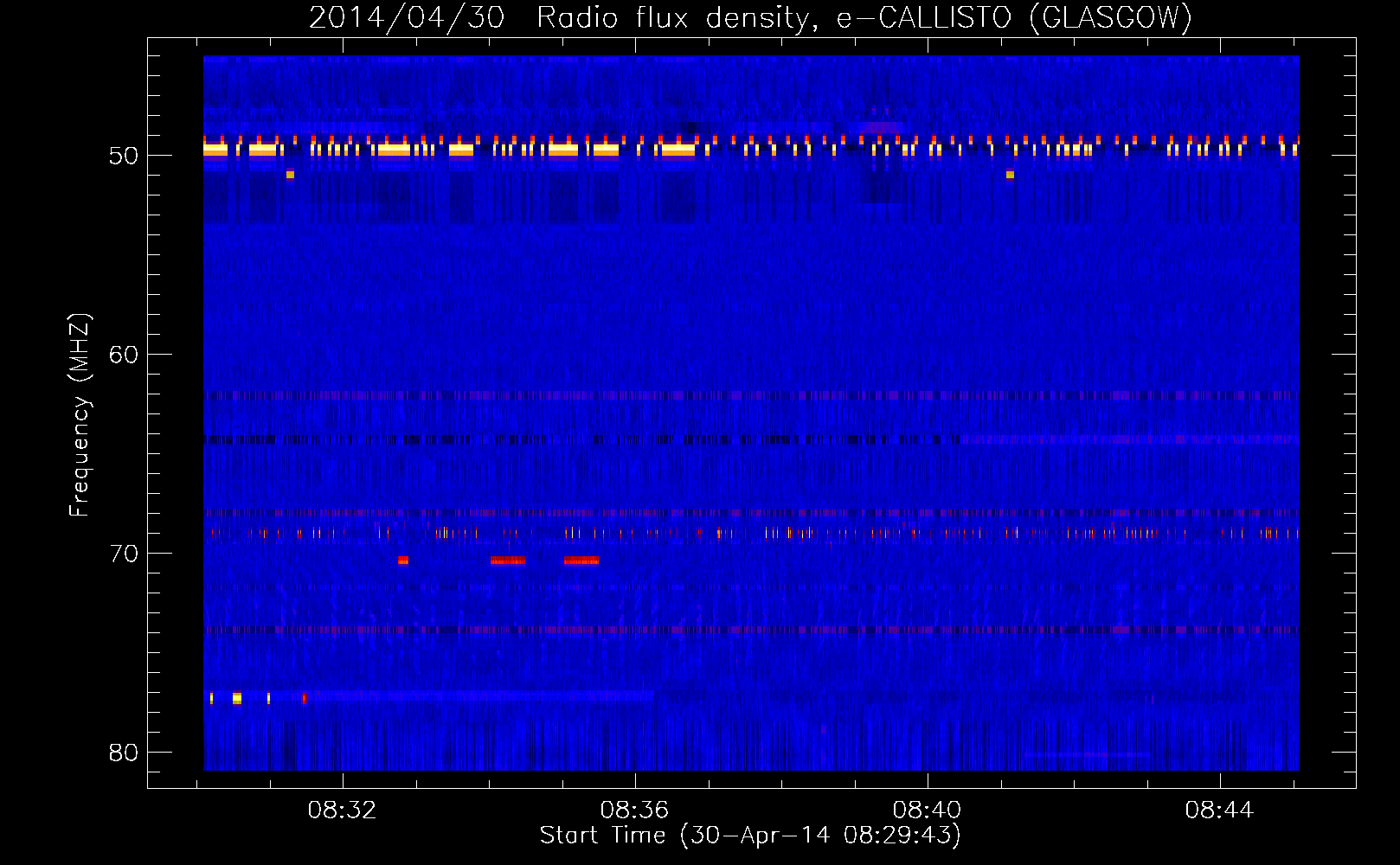Click the 80 frequency tick label
The image size is (1400, 865).
(124, 753)
